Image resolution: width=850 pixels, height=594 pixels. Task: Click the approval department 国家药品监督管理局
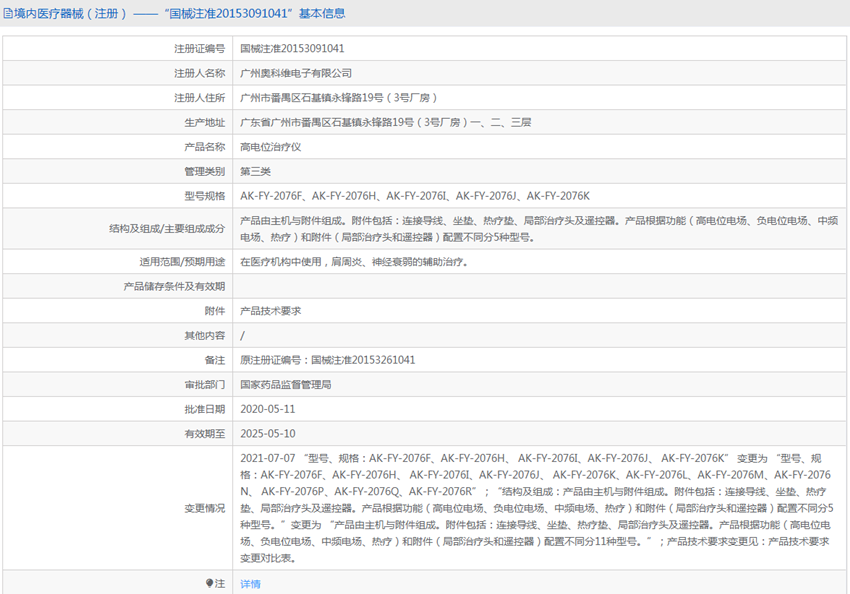coord(285,384)
